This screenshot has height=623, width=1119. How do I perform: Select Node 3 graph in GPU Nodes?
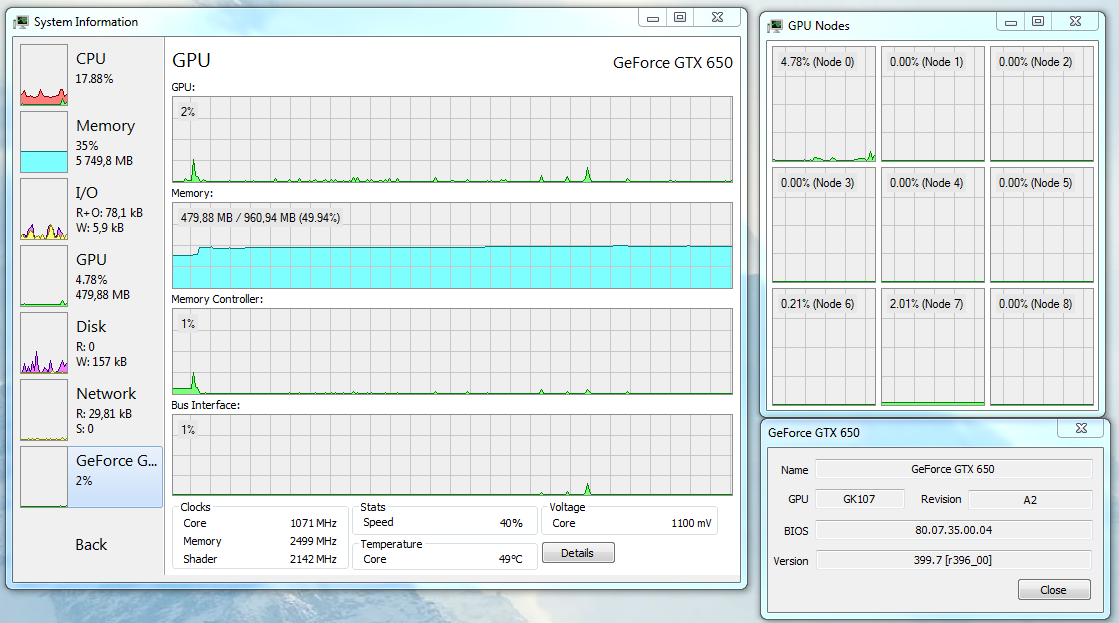point(824,225)
